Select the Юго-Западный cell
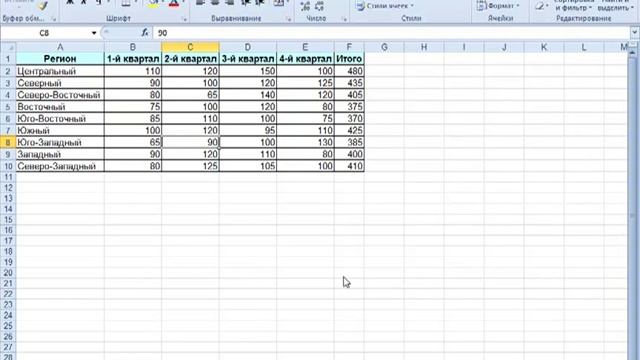The width and height of the screenshot is (640, 360). pyautogui.click(x=60, y=142)
